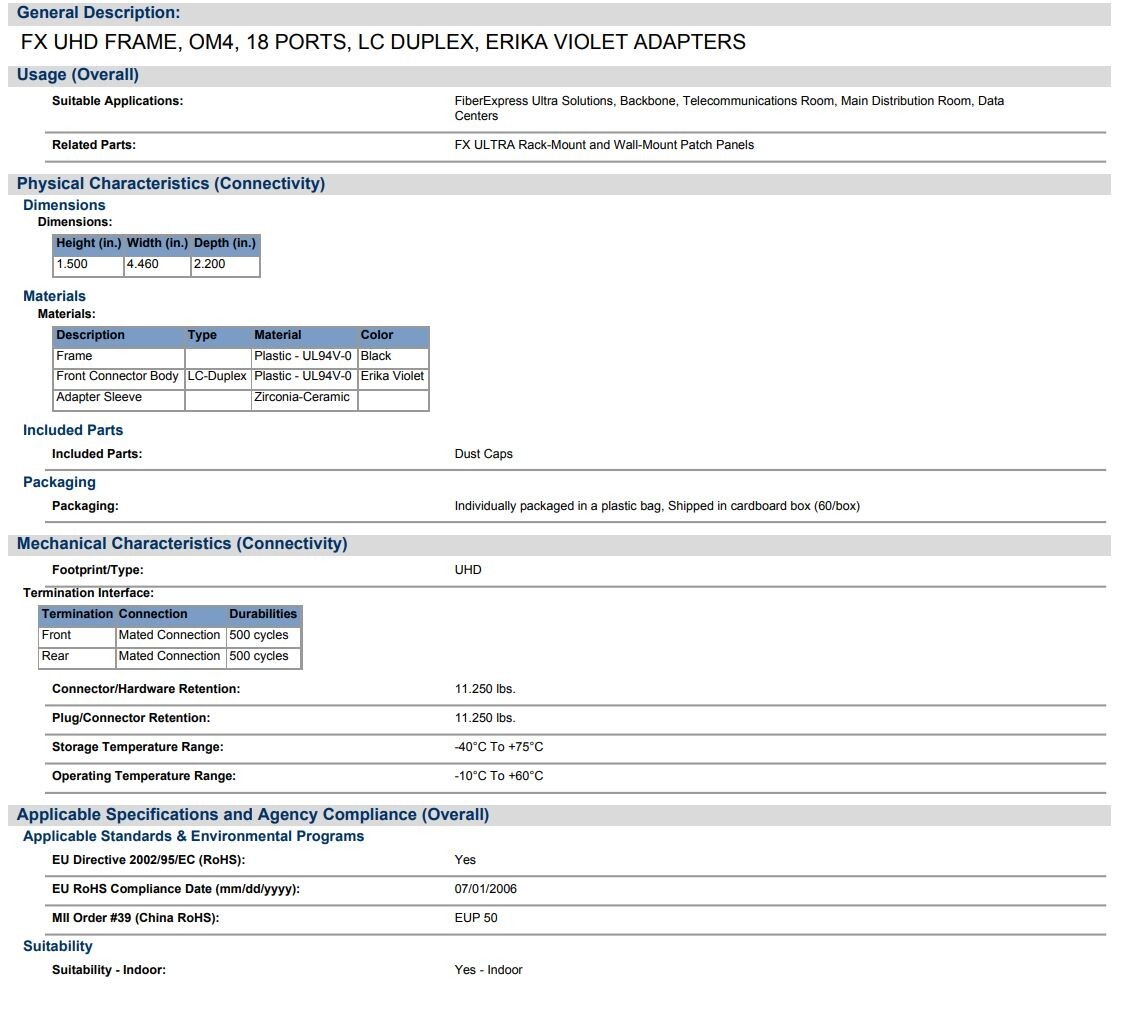This screenshot has width=1121, height=1023.
Task: Click the Usage (Overall) section header
Action: 78,75
